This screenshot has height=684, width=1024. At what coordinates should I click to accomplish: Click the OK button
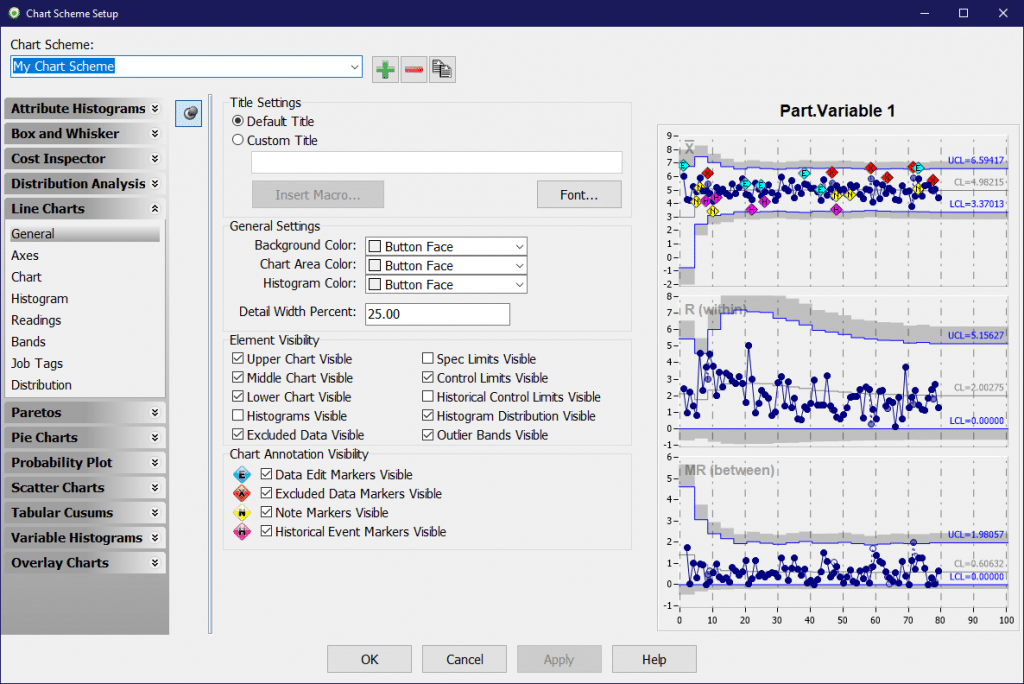tap(369, 660)
